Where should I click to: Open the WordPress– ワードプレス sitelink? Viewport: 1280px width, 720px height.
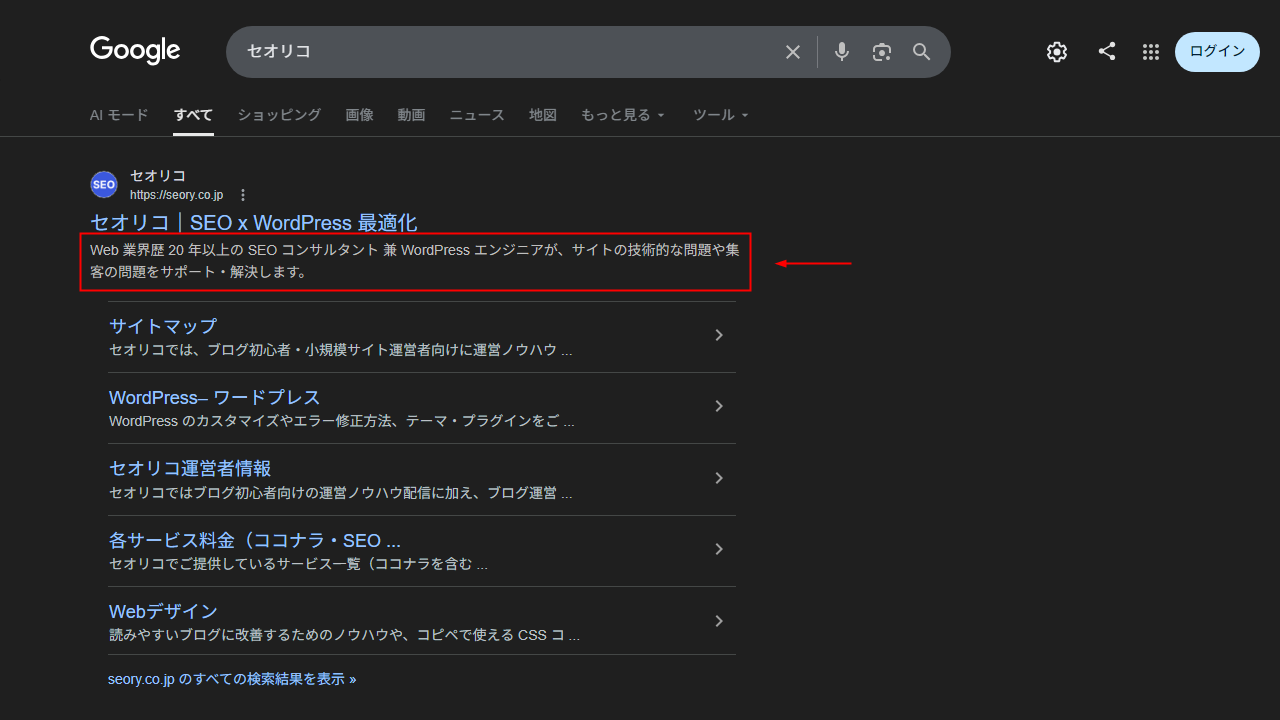[x=214, y=397]
